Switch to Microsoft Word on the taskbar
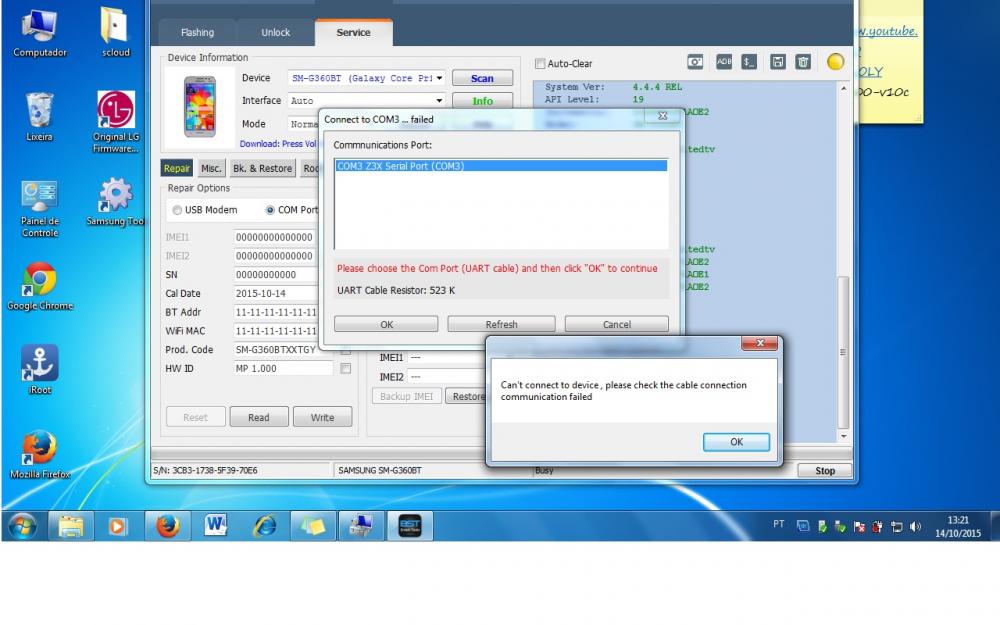 [216, 526]
